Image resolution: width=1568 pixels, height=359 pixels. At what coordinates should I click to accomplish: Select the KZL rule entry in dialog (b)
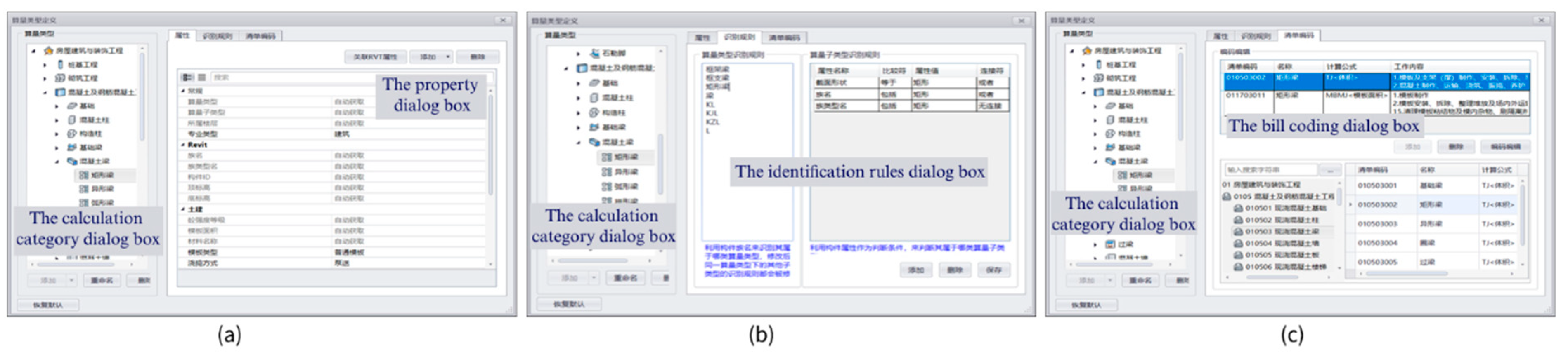point(712,122)
